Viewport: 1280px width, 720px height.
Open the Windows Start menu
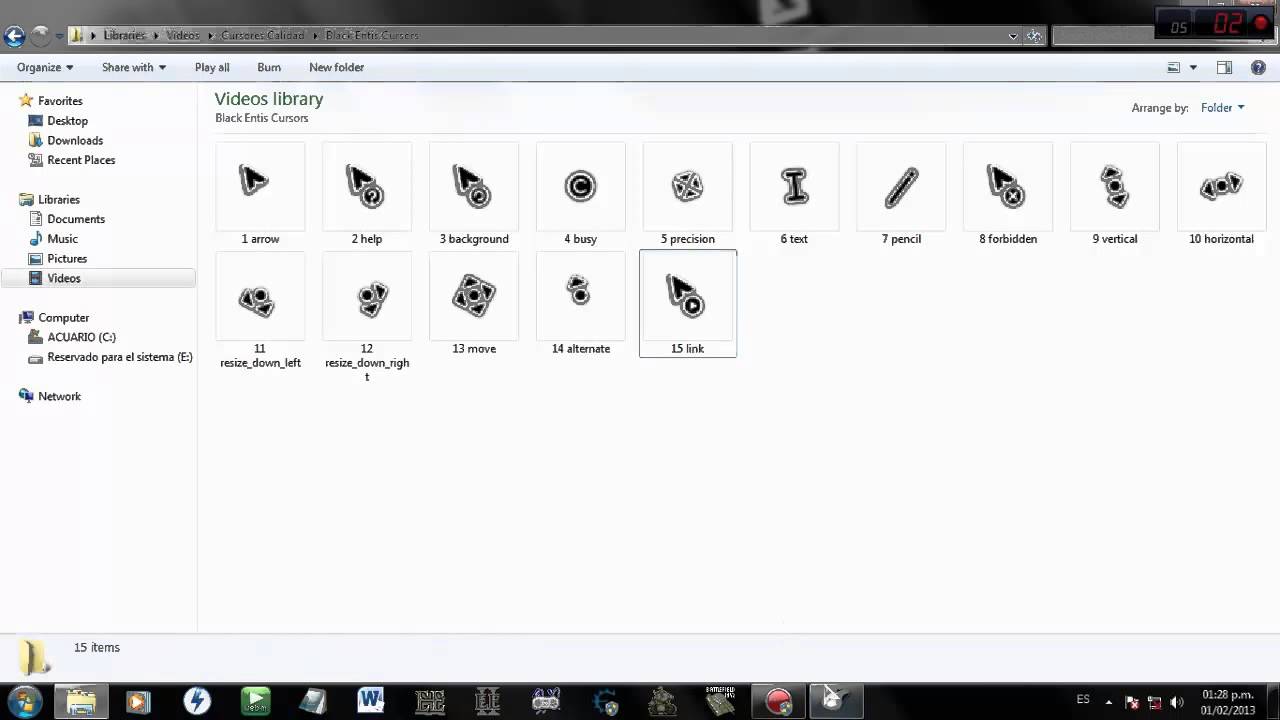pyautogui.click(x=25, y=701)
